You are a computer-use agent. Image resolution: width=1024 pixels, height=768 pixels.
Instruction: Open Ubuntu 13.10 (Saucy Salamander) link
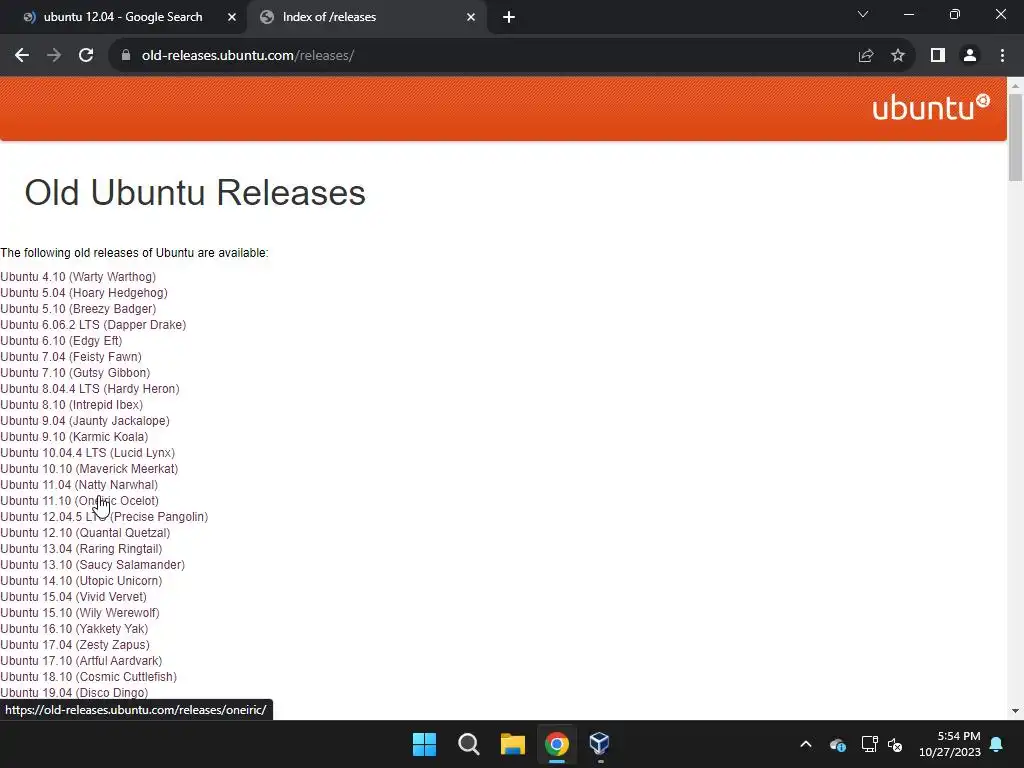93,565
